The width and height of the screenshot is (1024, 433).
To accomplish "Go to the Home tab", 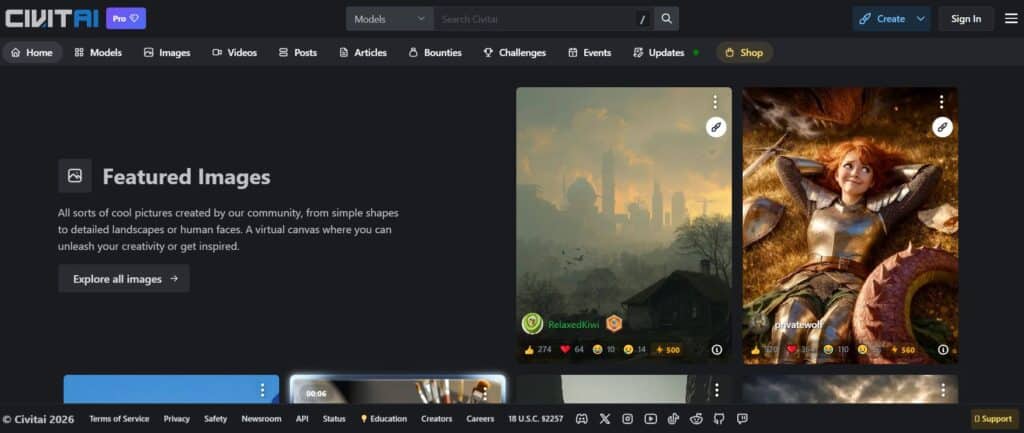I will tap(32, 52).
